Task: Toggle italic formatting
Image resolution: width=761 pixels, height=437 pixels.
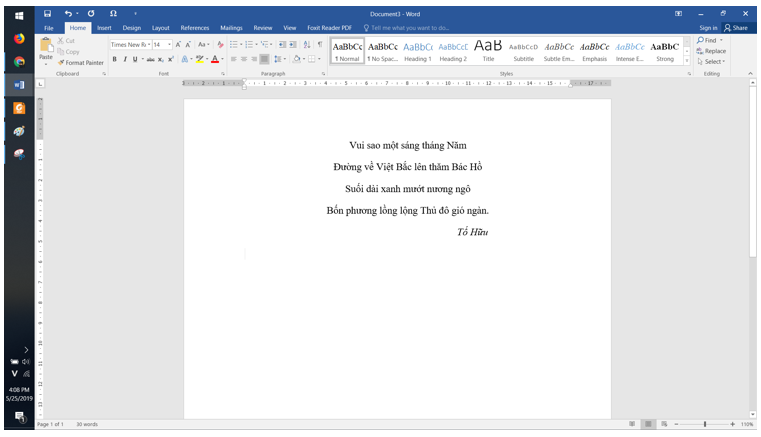Action: 125,59
